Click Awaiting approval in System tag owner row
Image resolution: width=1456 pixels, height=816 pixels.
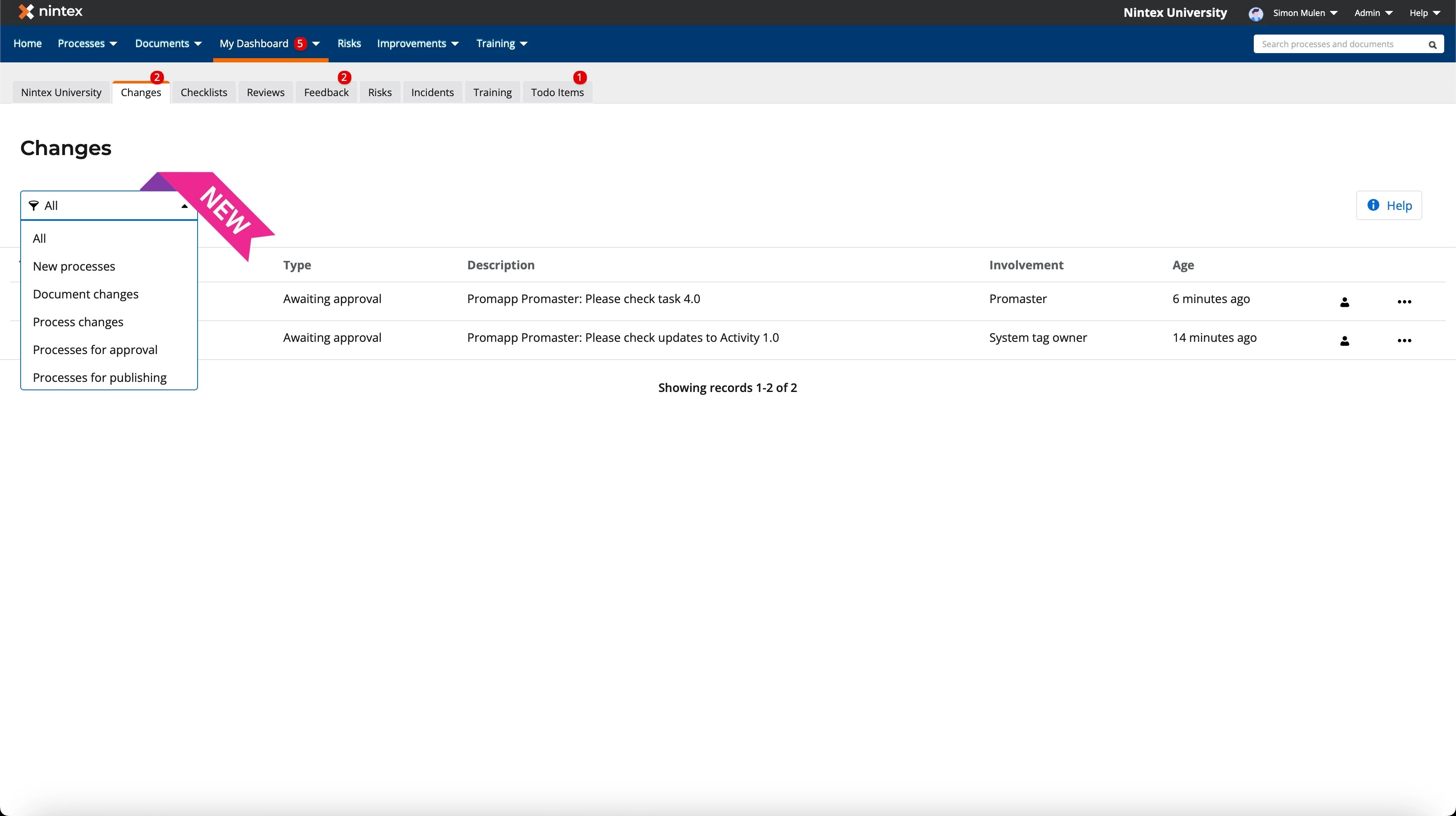[332, 338]
